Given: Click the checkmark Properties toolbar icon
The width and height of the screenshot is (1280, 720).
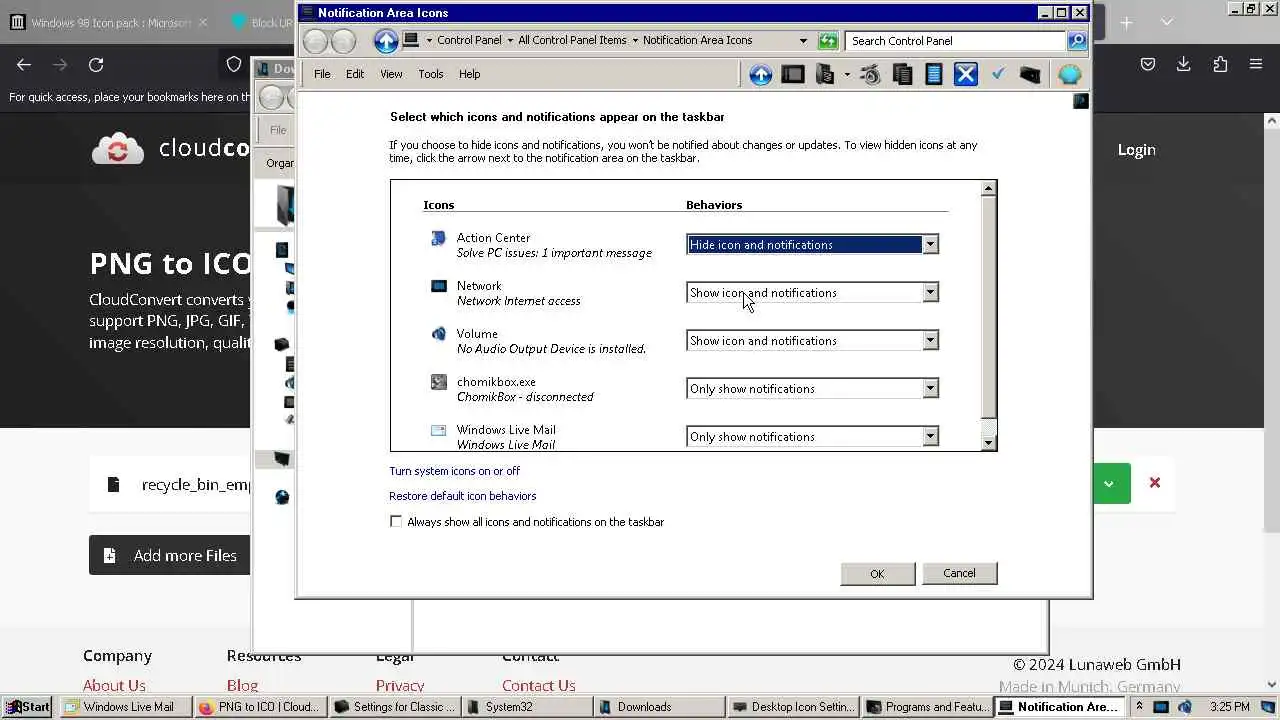Looking at the screenshot, I should (998, 75).
